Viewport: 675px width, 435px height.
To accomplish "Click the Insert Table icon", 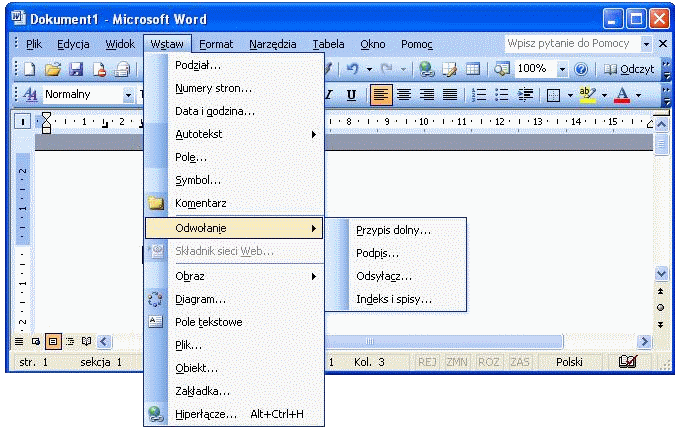I will click(x=473, y=69).
